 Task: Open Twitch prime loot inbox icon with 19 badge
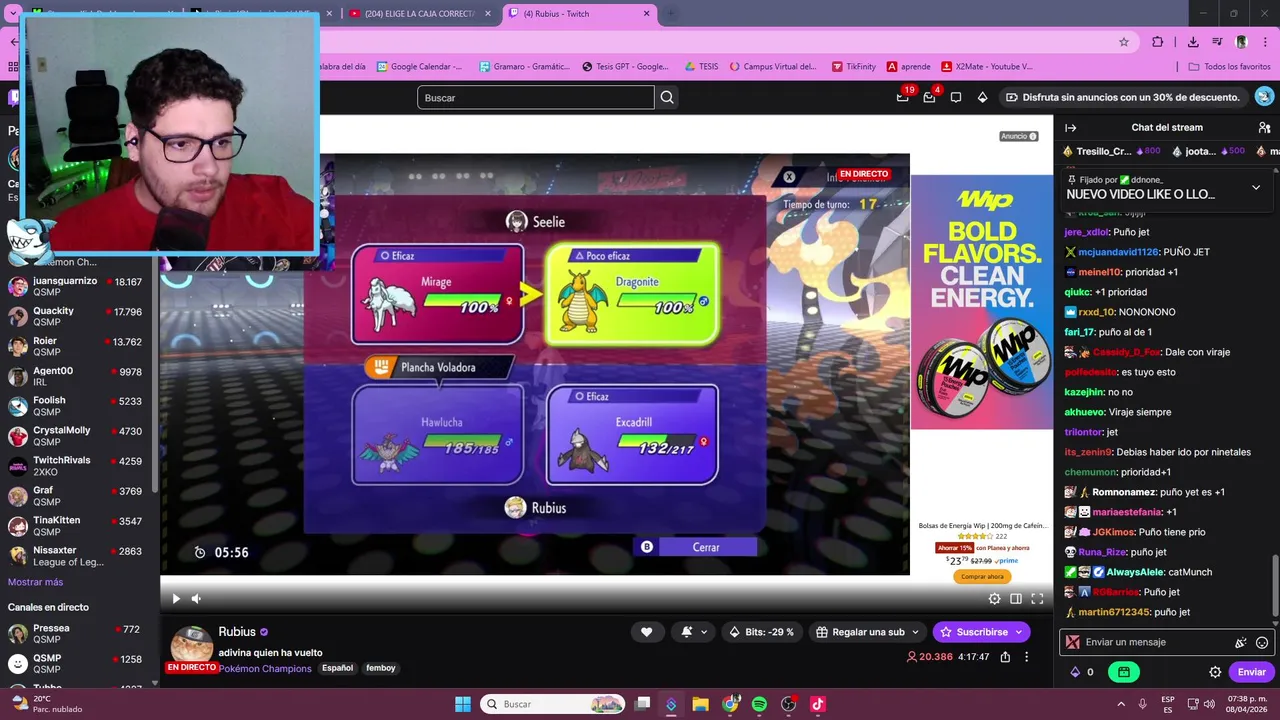pyautogui.click(x=903, y=97)
